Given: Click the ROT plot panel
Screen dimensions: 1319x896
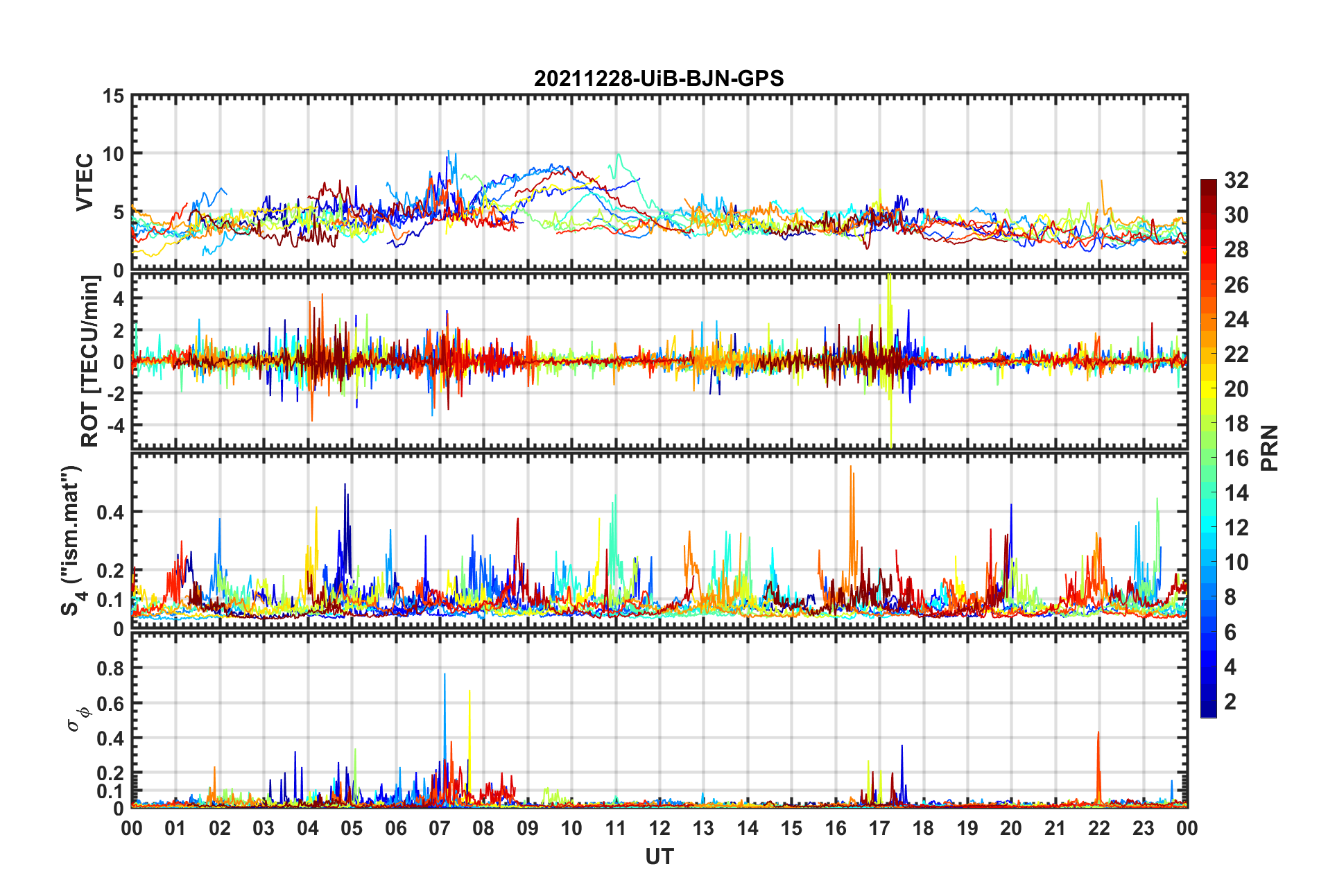Looking at the screenshot, I should [x=659, y=361].
